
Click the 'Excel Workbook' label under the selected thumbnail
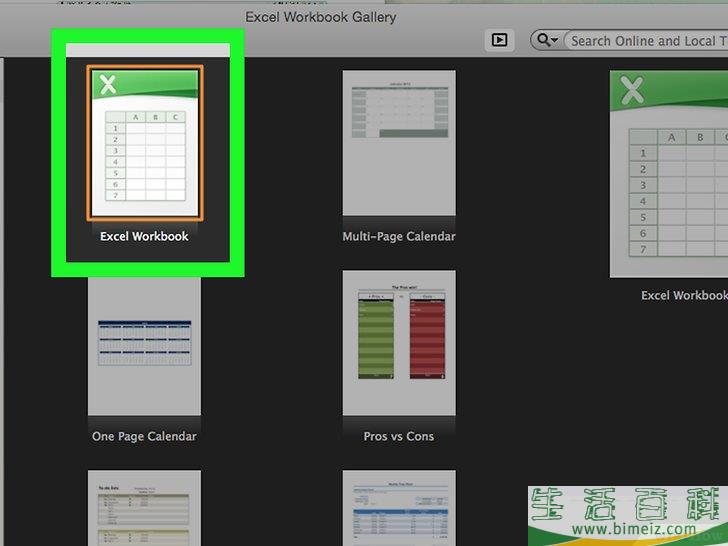tap(144, 236)
